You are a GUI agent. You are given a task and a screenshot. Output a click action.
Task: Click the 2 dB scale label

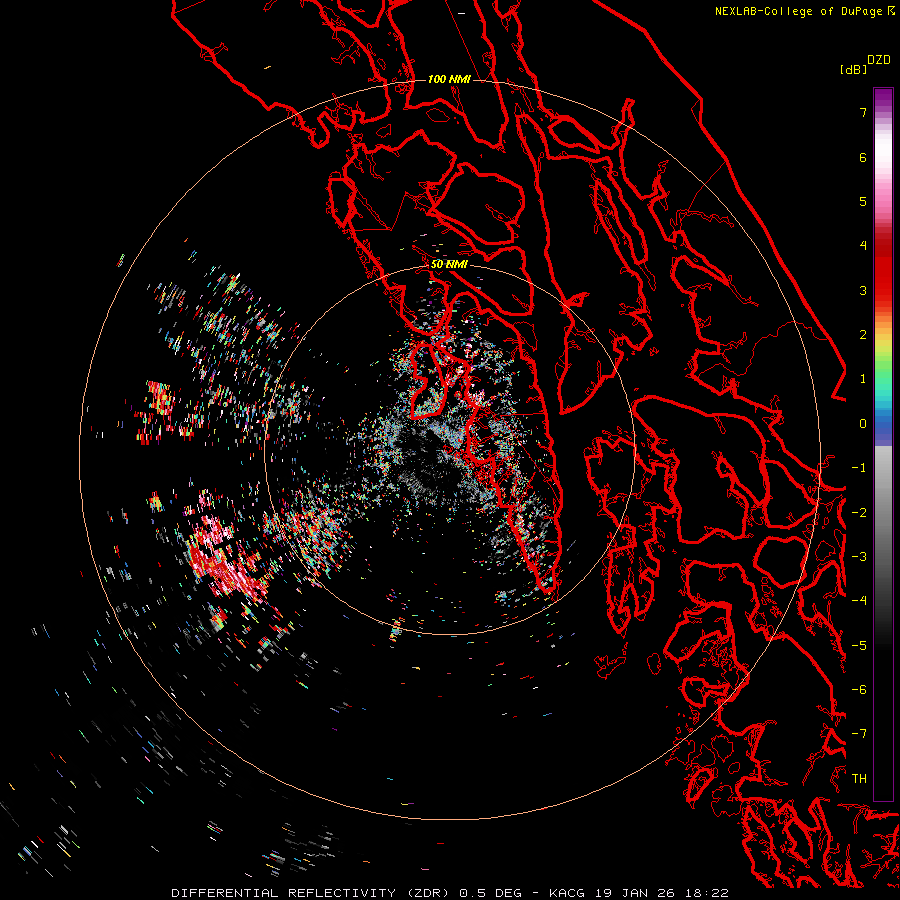click(863, 335)
